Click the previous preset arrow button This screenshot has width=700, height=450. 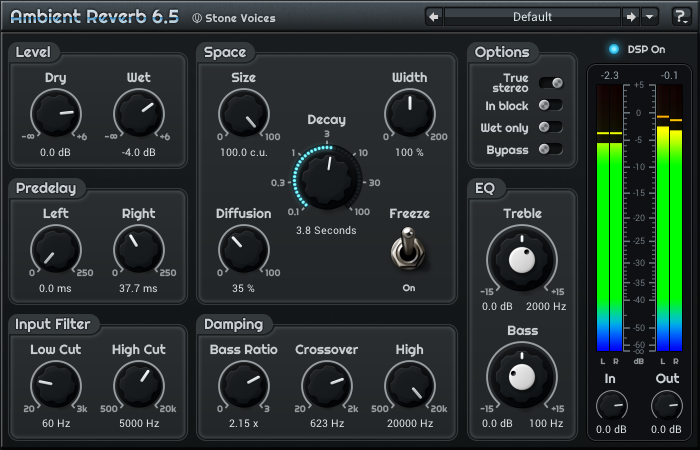[433, 17]
